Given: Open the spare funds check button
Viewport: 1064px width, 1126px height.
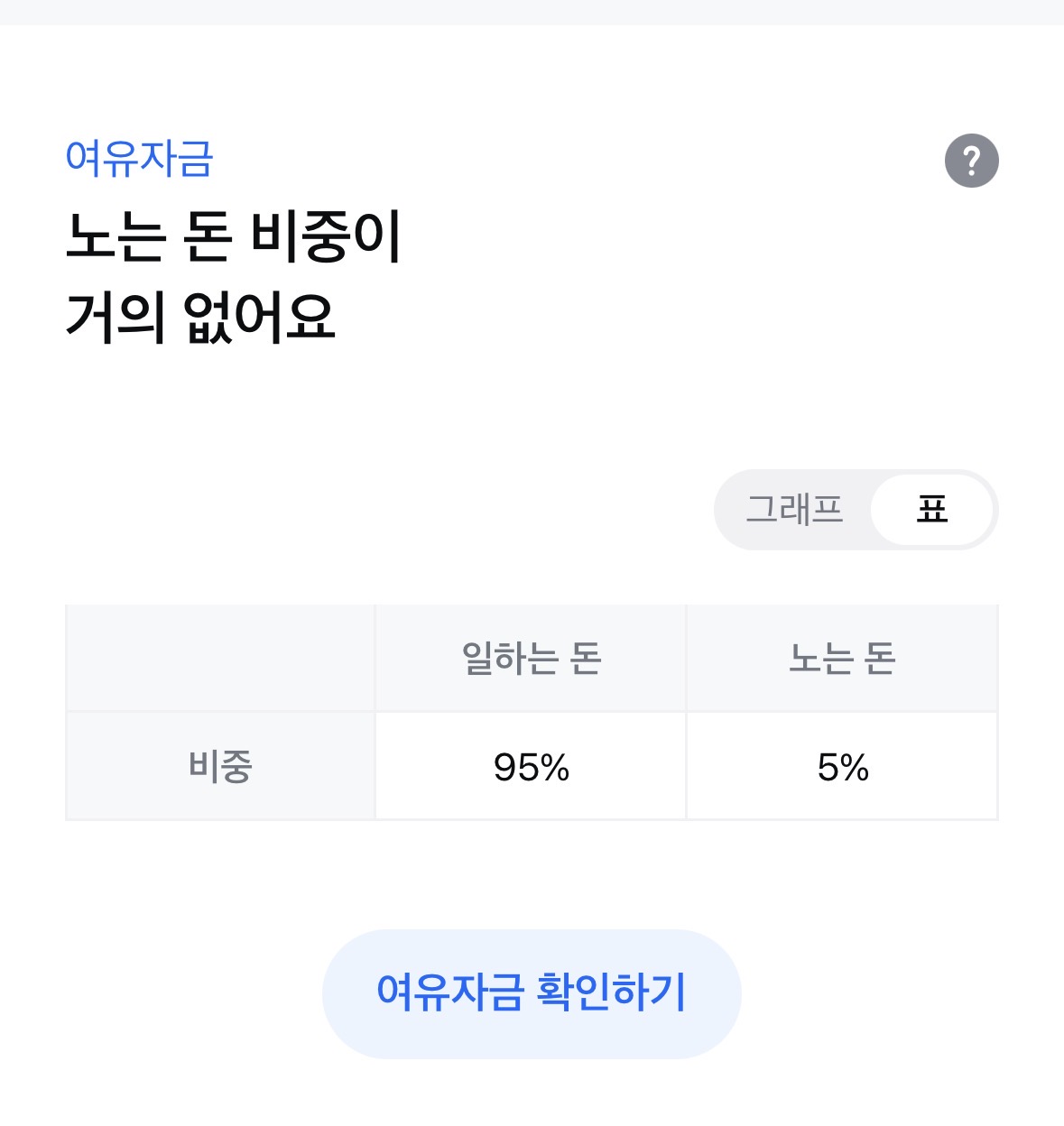Looking at the screenshot, I should (532, 992).
